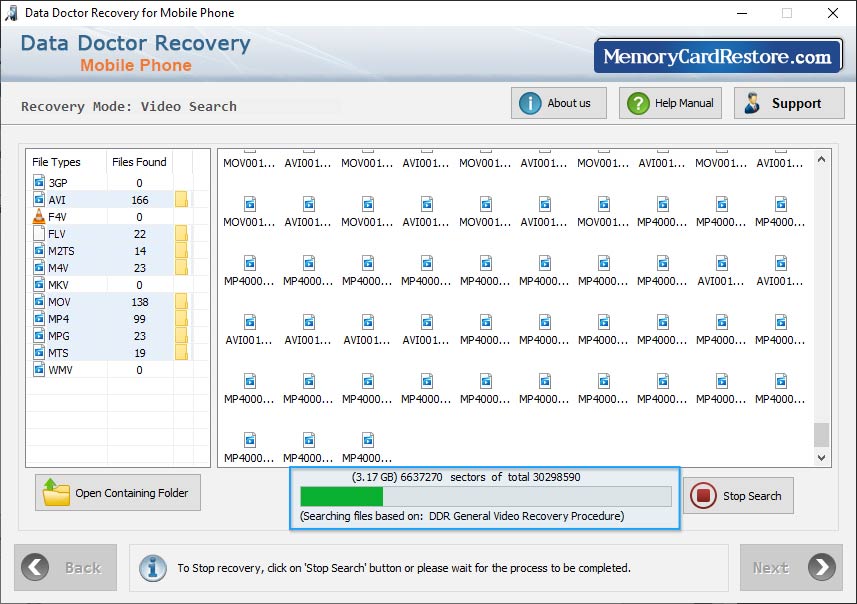The width and height of the screenshot is (857, 604).
Task: Click the File Types column header
Action: 57,162
